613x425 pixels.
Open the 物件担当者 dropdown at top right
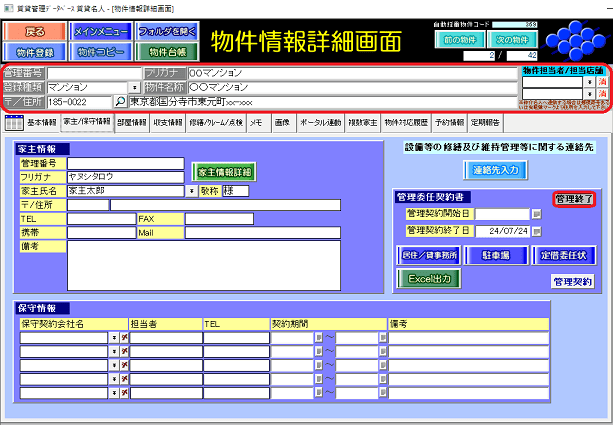591,81
